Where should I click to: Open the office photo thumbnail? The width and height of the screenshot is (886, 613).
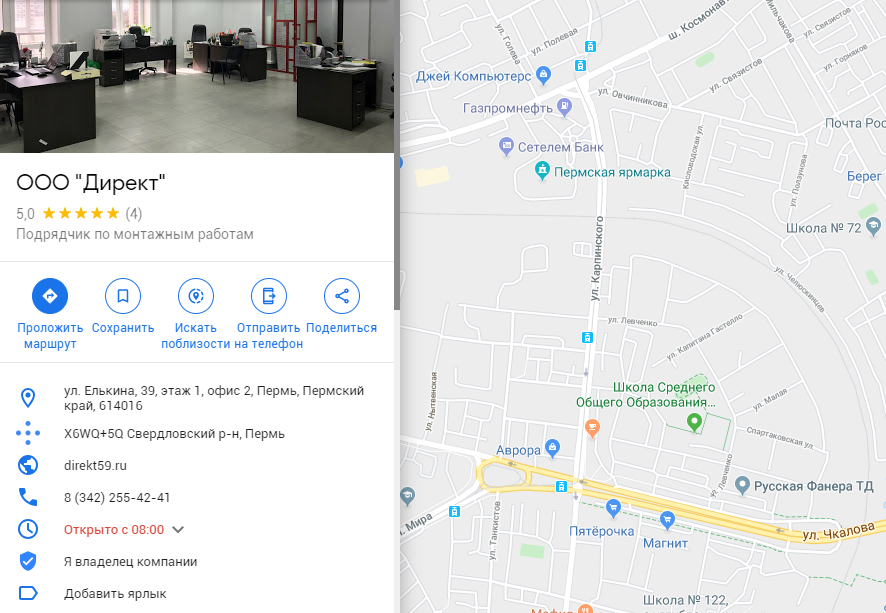197,76
